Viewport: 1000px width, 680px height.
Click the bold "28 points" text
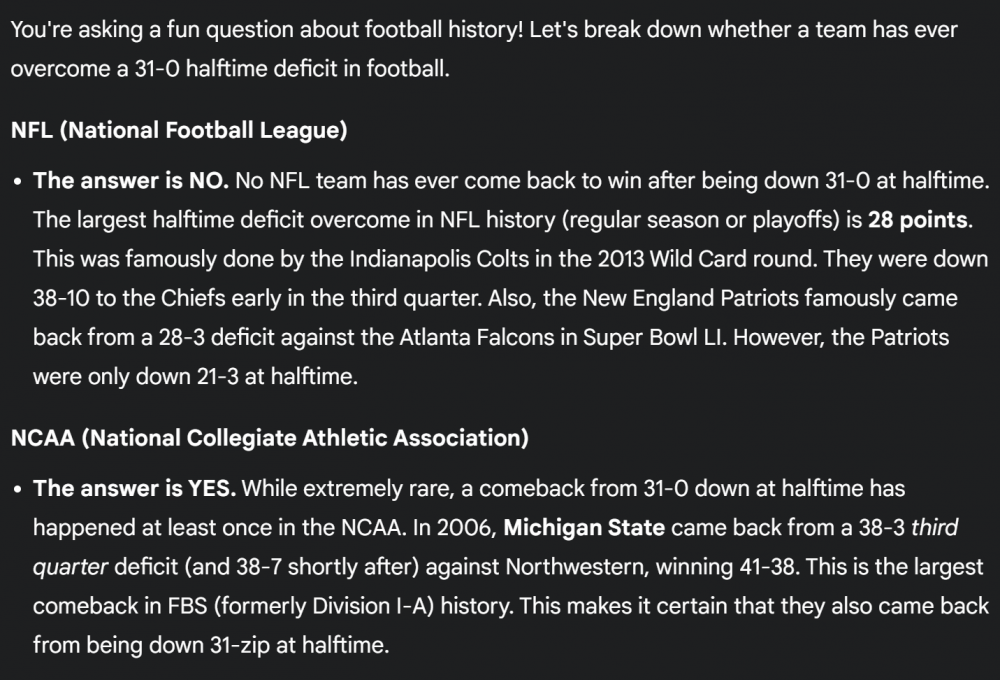pyautogui.click(x=917, y=219)
